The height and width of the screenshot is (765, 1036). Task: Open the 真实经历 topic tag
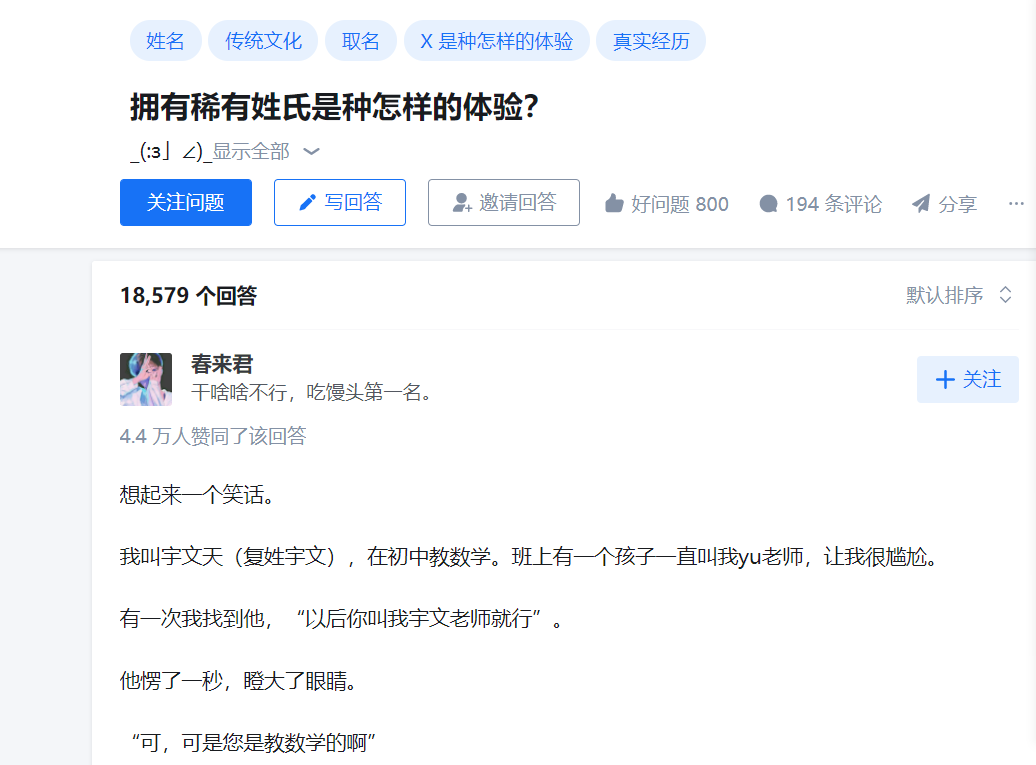coord(651,41)
